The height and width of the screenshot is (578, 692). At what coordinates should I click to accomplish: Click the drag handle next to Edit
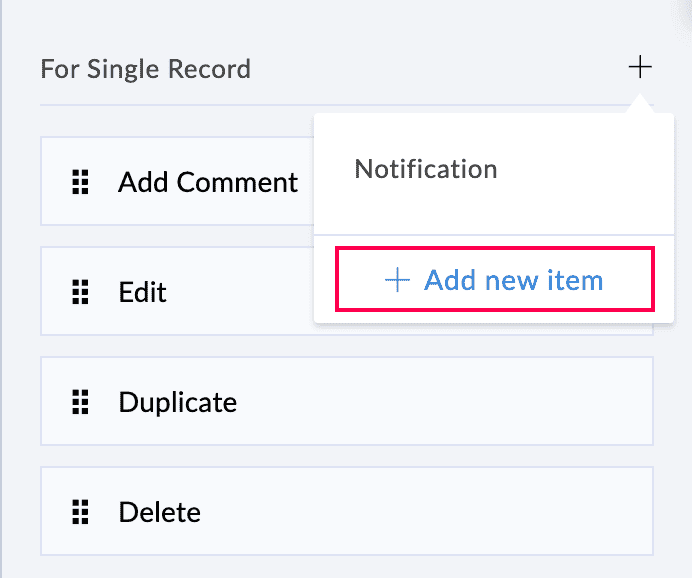[80, 292]
